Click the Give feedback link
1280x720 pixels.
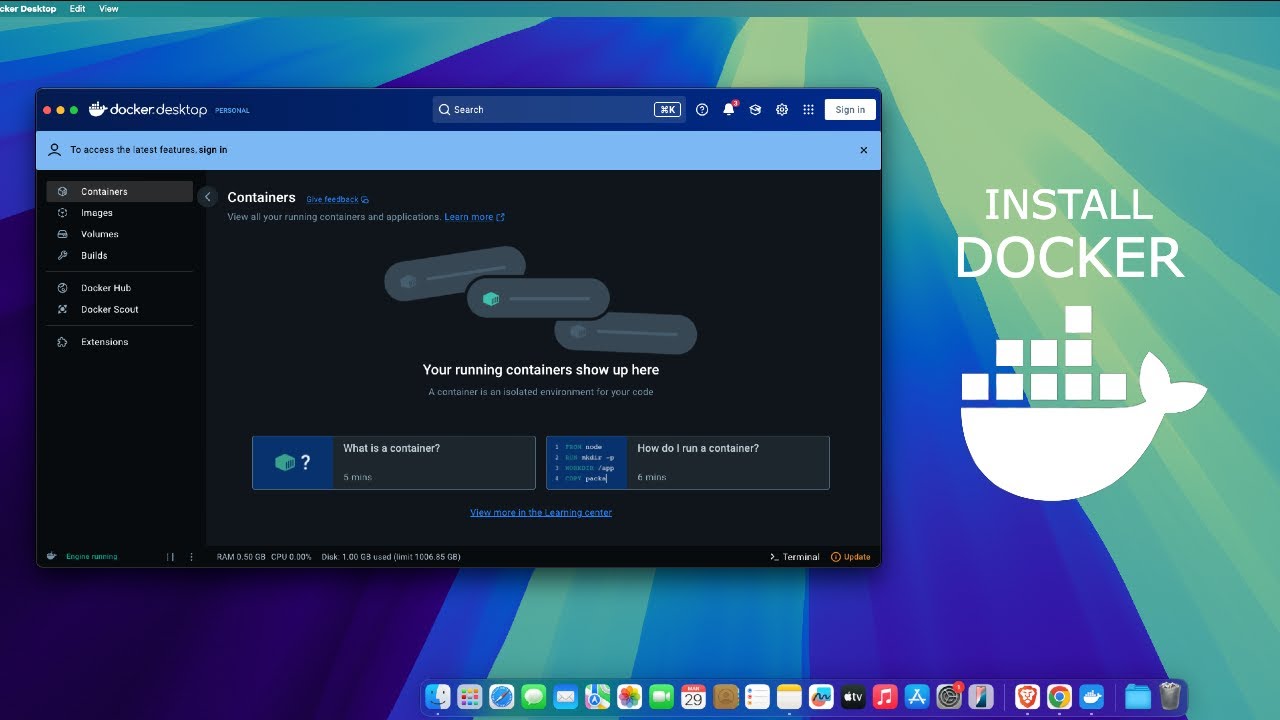(337, 199)
